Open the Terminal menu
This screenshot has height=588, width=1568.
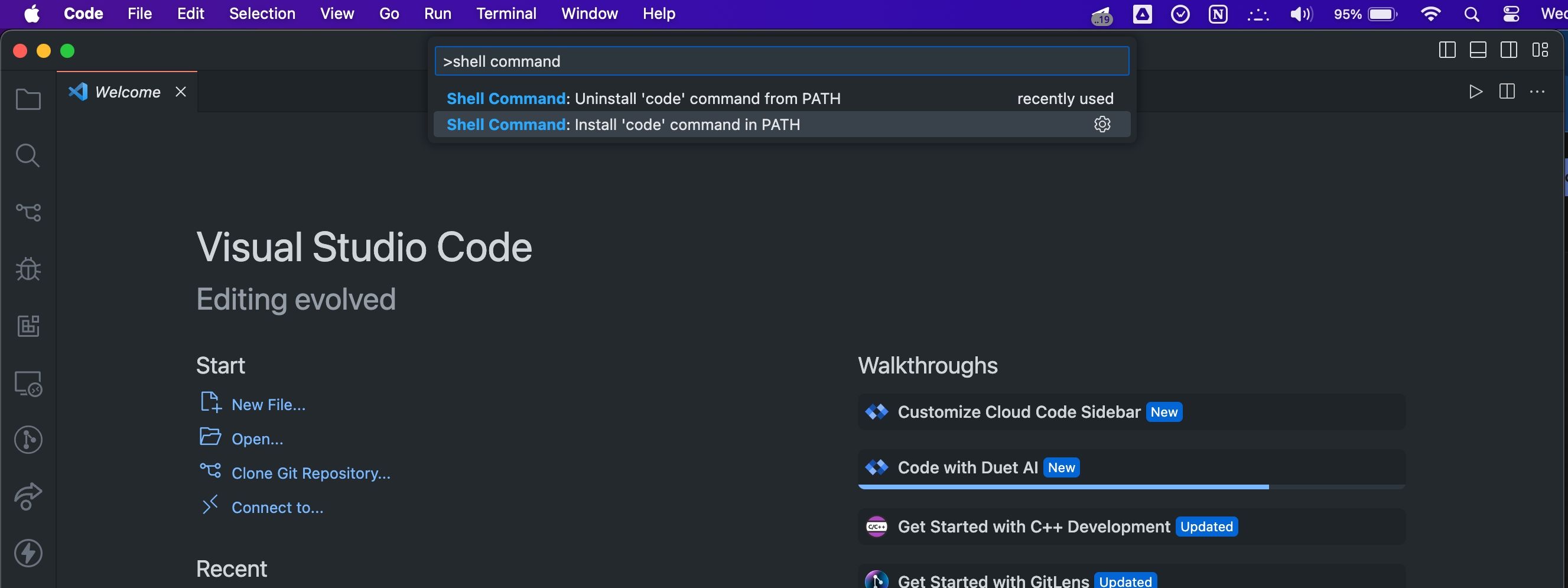point(506,14)
